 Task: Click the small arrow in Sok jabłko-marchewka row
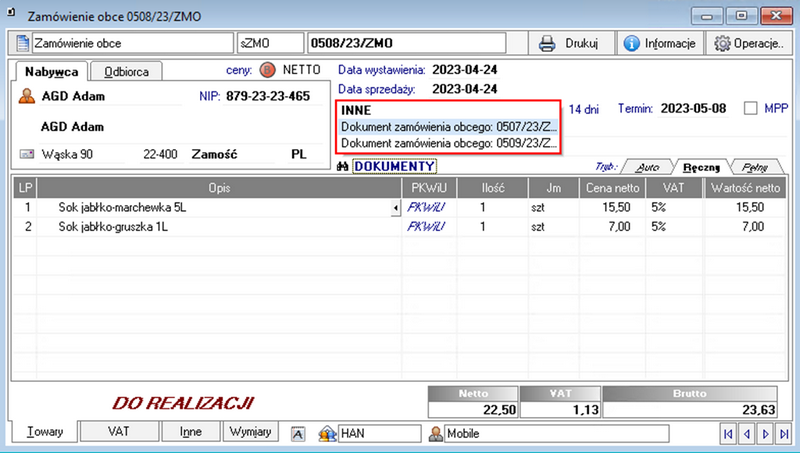[396, 208]
